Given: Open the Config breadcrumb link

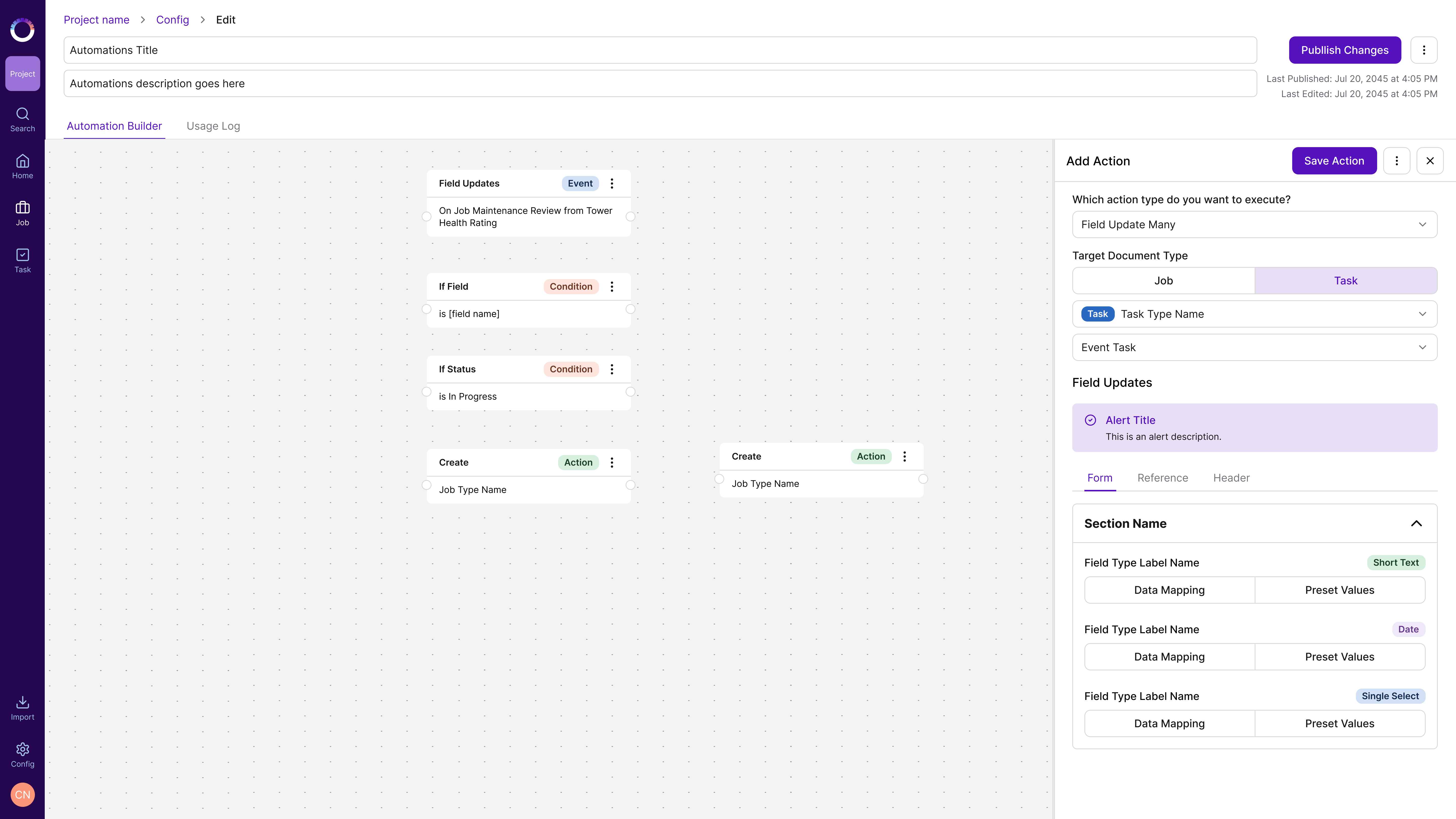Looking at the screenshot, I should 172,20.
